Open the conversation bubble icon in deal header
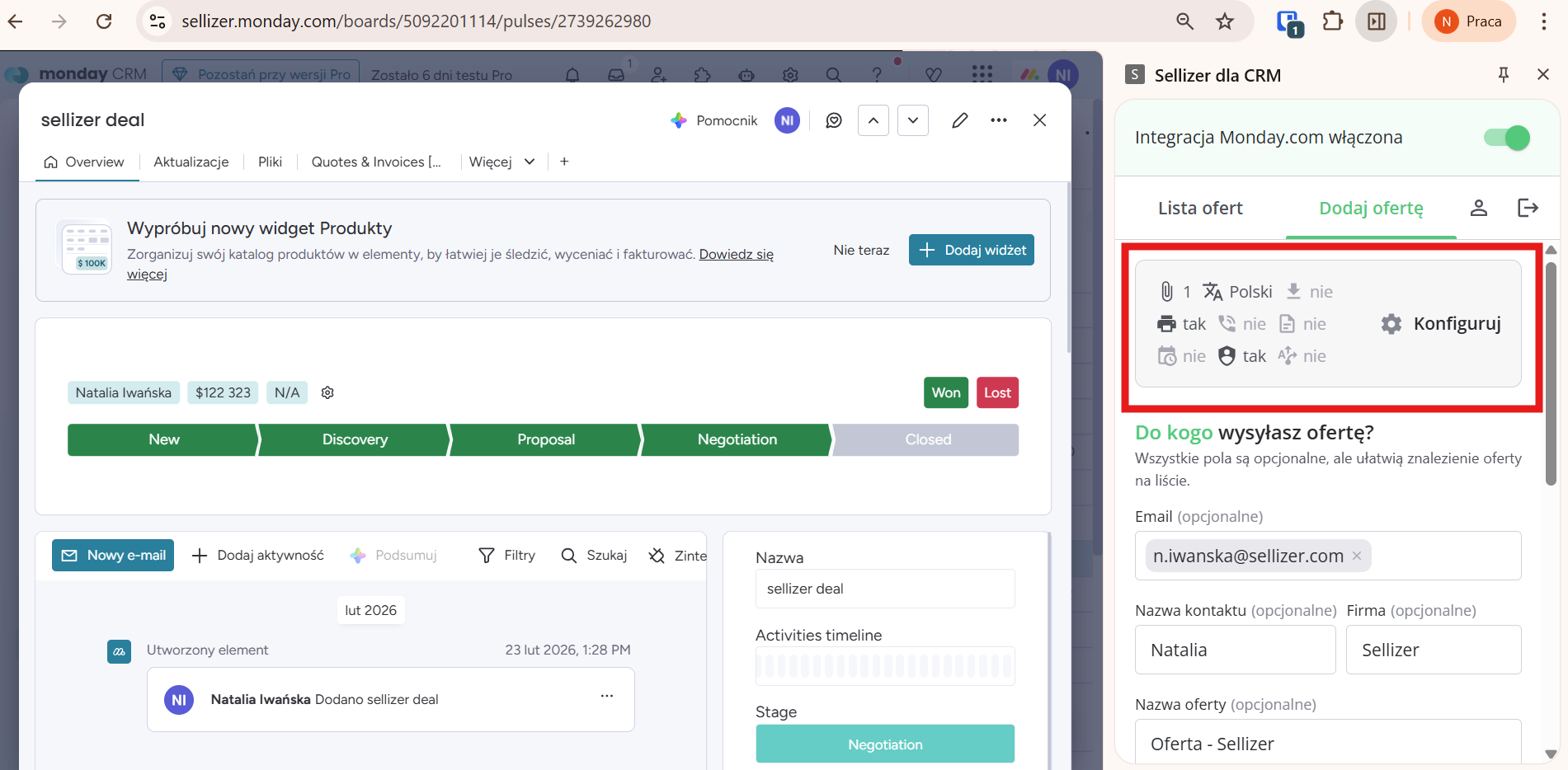This screenshot has width=1568, height=770. coord(834,120)
